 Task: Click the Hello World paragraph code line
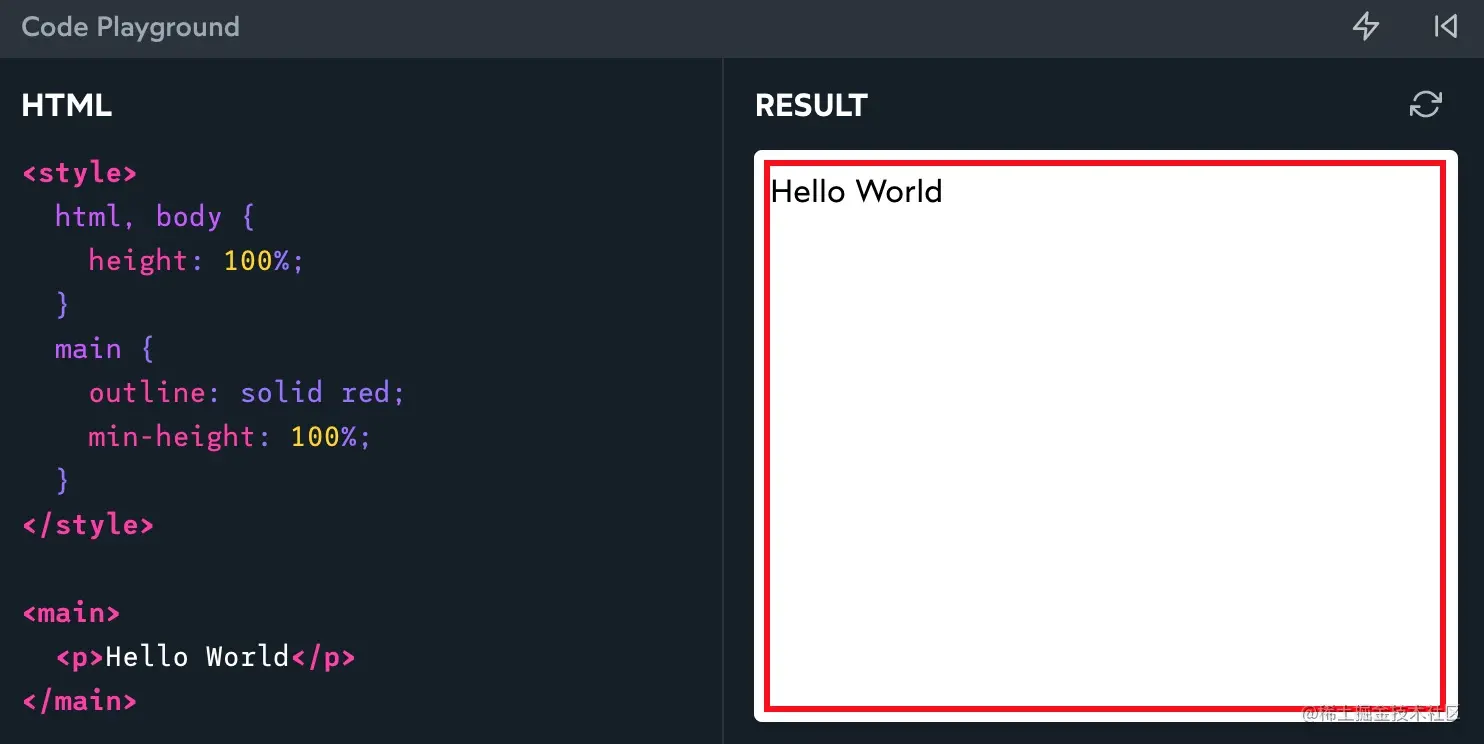coord(205,656)
